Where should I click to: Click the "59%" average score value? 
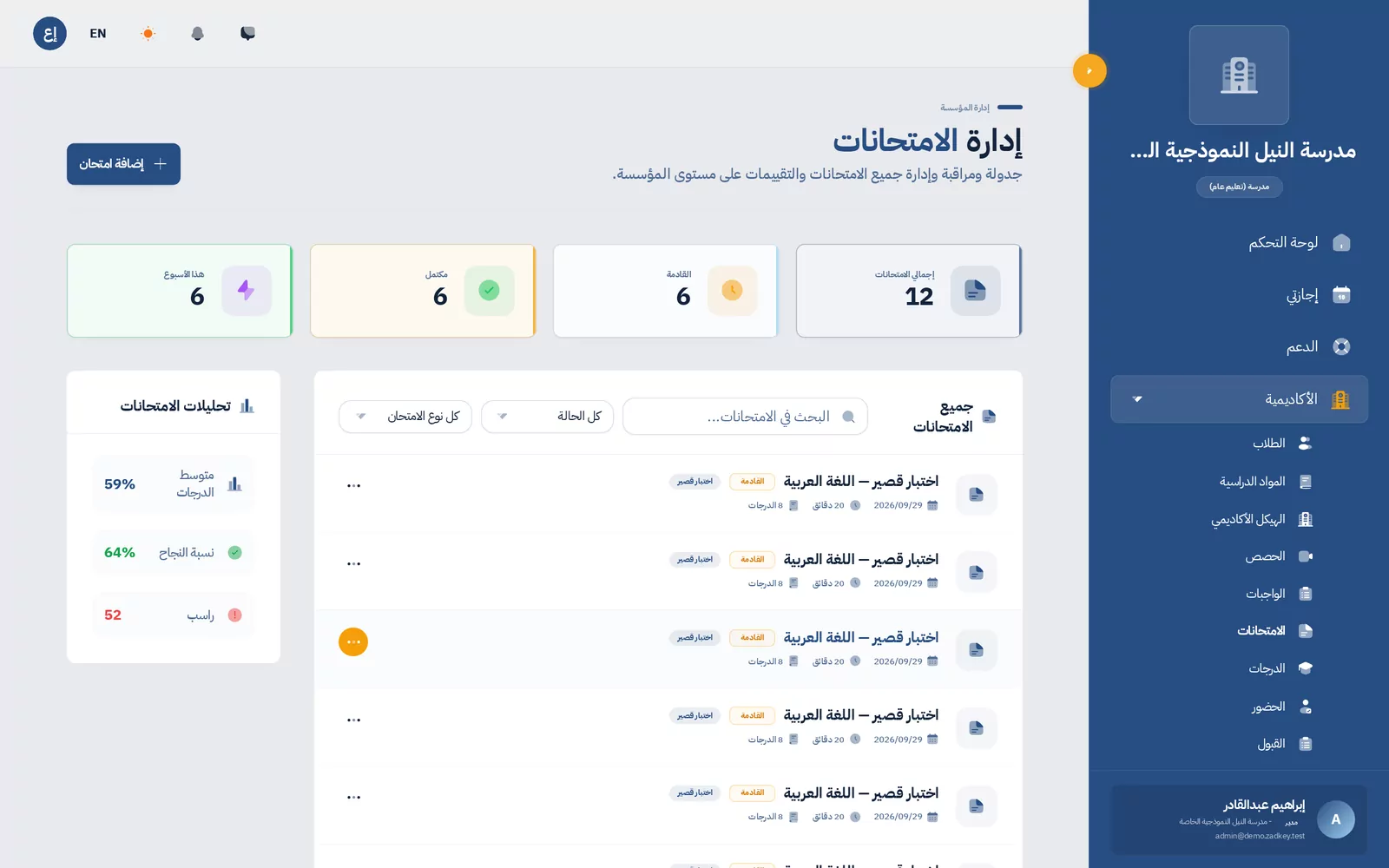click(x=120, y=484)
